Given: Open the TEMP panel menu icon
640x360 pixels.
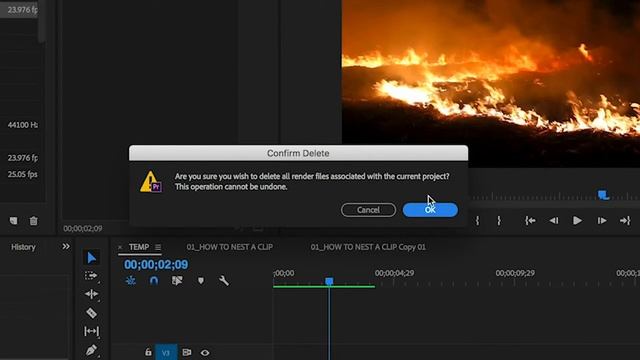Looking at the screenshot, I should (158, 247).
